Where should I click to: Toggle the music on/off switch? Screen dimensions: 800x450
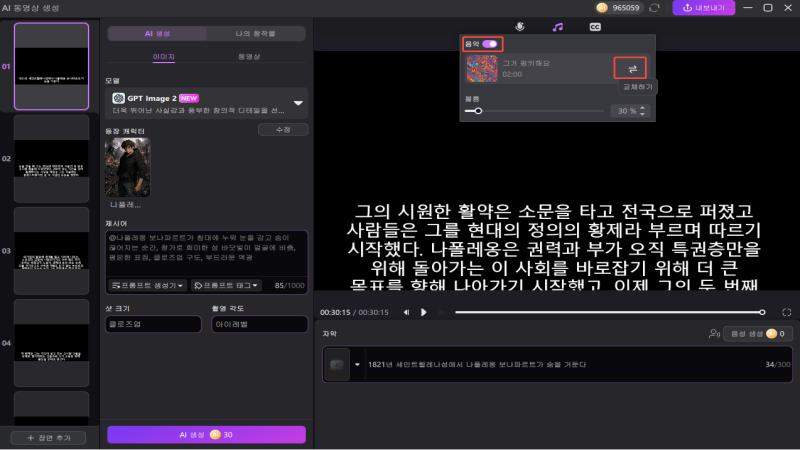[490, 44]
